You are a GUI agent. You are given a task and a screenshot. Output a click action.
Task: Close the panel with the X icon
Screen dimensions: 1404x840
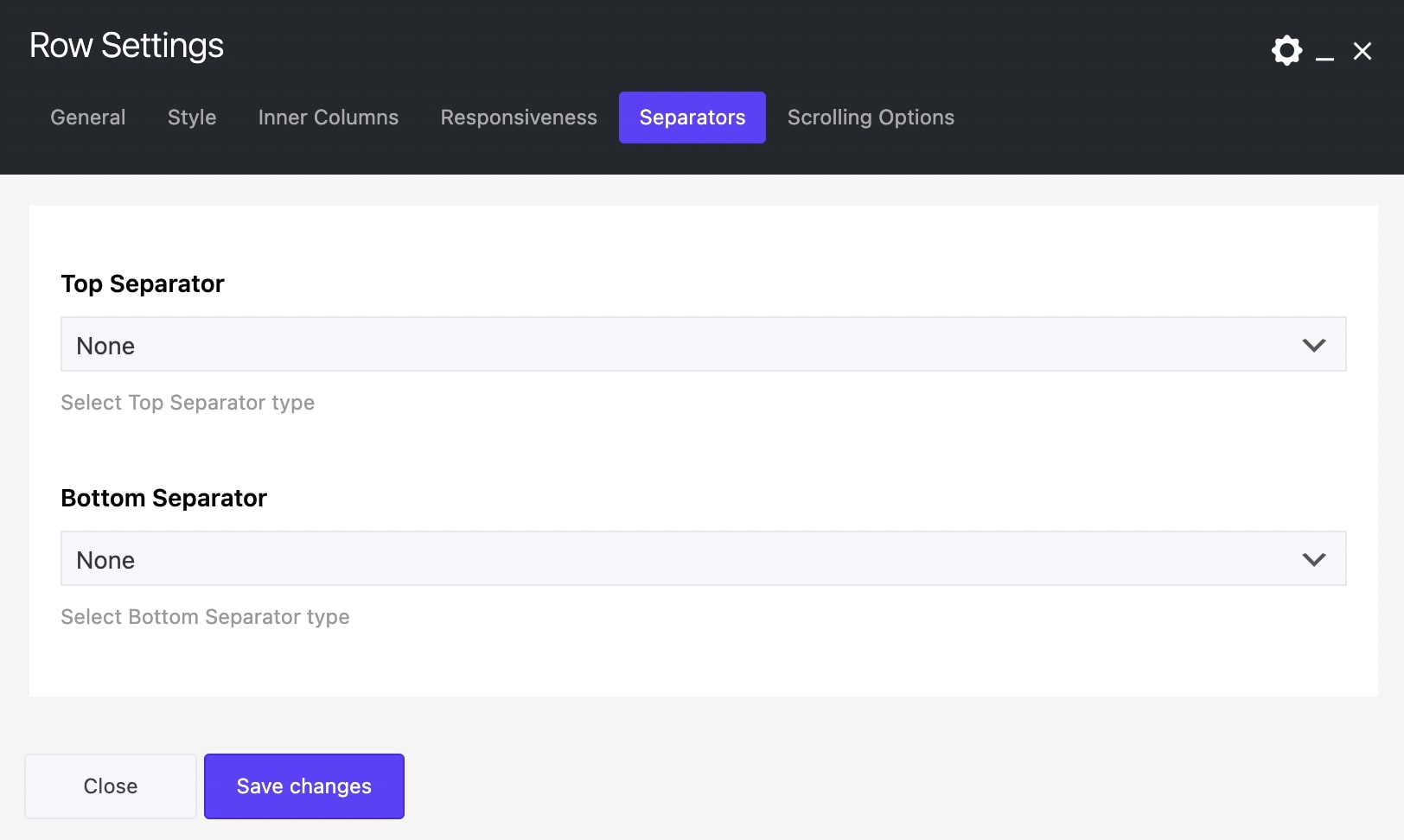click(x=1363, y=52)
